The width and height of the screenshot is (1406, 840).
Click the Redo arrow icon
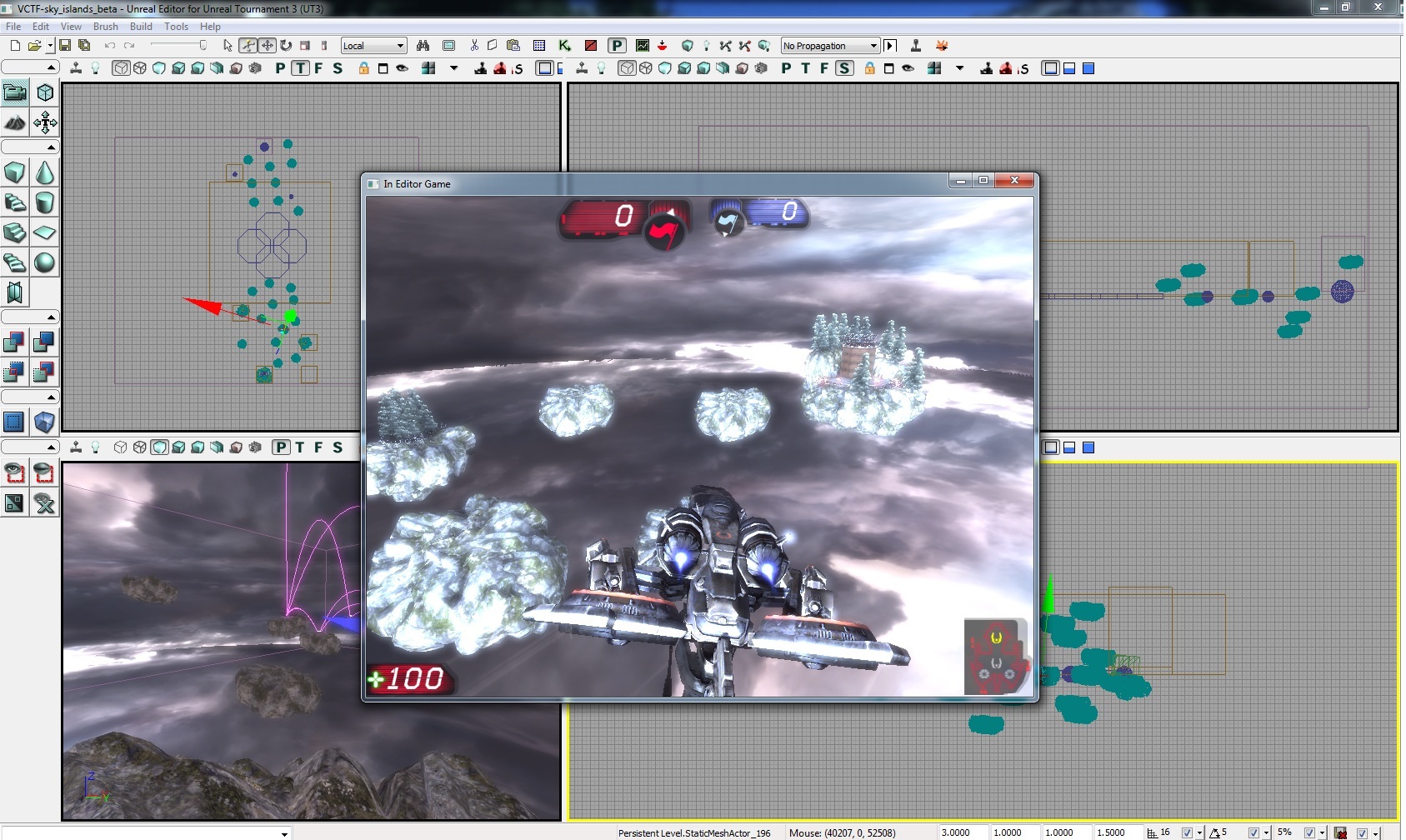tap(129, 46)
